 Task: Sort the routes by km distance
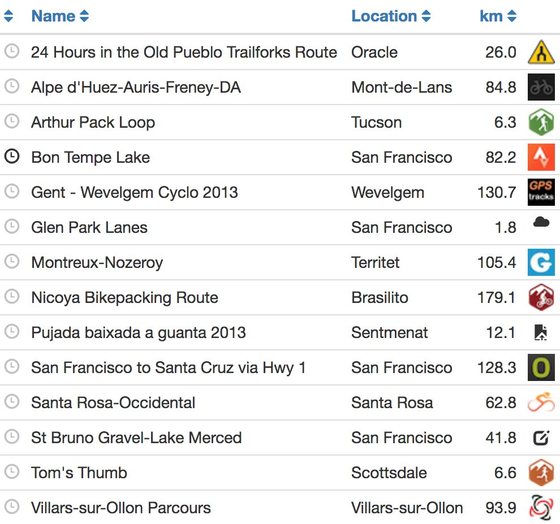(x=498, y=16)
